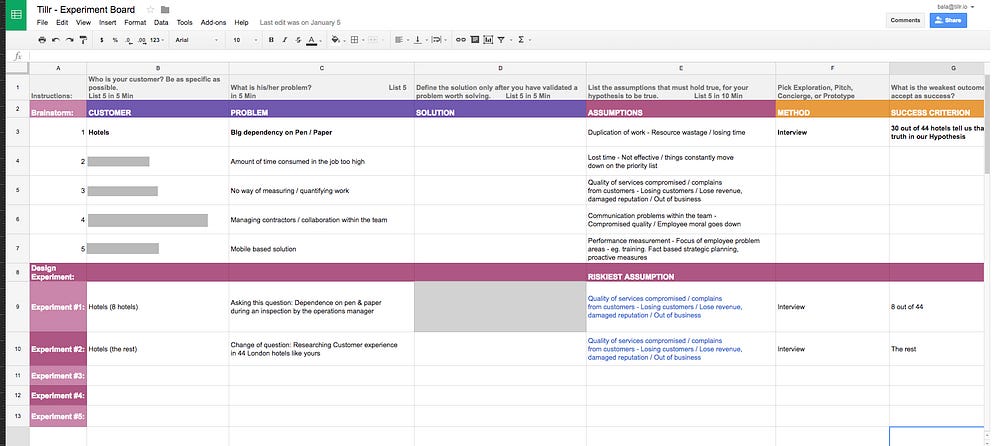1000x446 pixels.
Task: Open the account email dropdown
Action: pyautogui.click(x=955, y=6)
